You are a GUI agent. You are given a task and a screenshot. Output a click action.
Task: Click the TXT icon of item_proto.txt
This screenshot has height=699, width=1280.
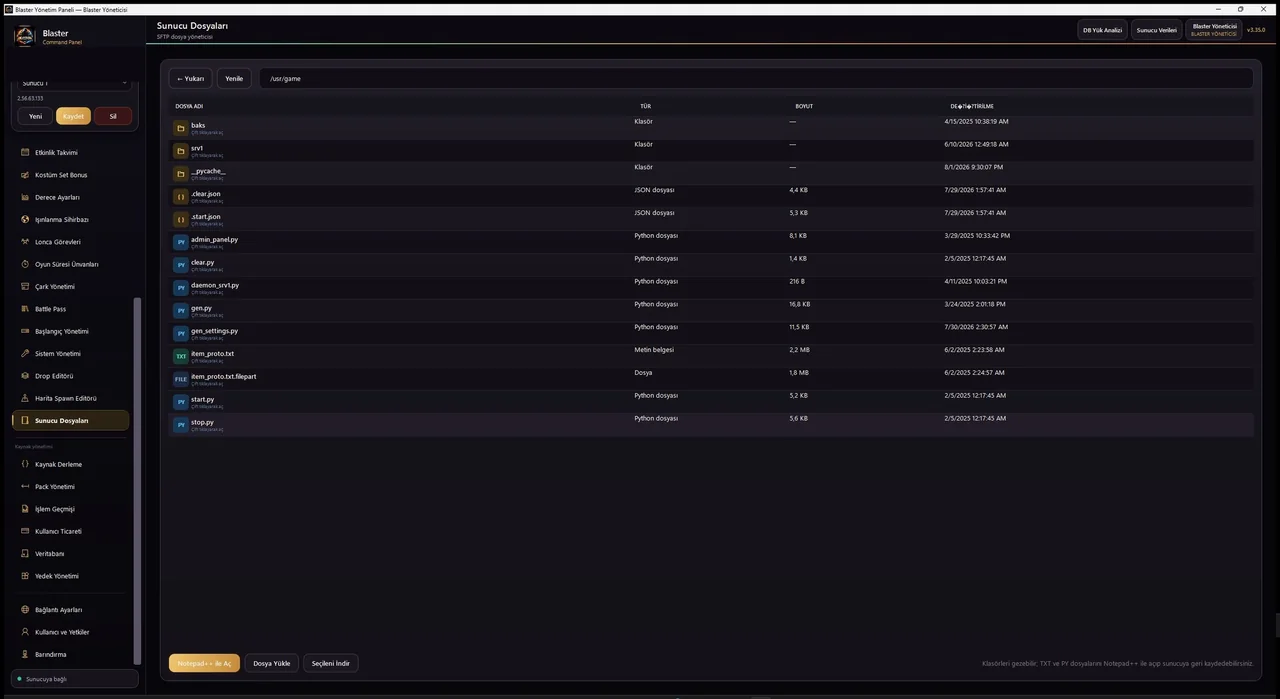(x=181, y=356)
